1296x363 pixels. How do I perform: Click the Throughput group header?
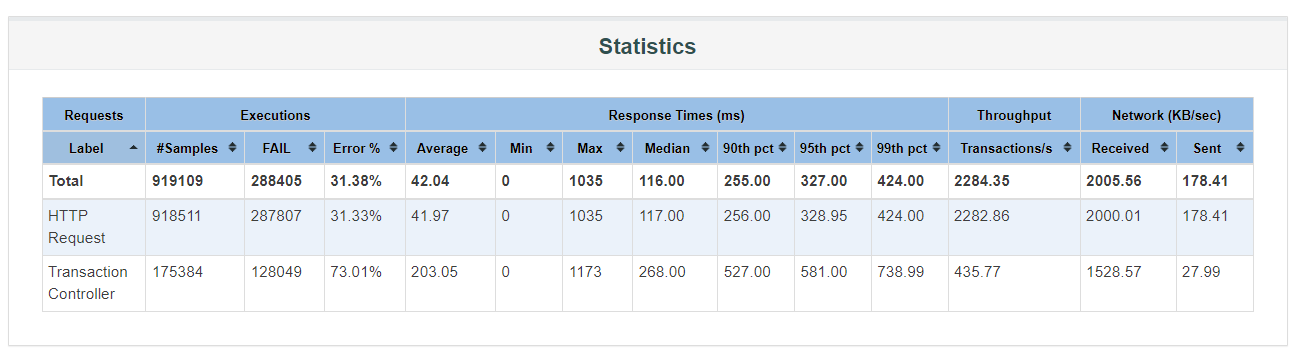(x=1014, y=115)
